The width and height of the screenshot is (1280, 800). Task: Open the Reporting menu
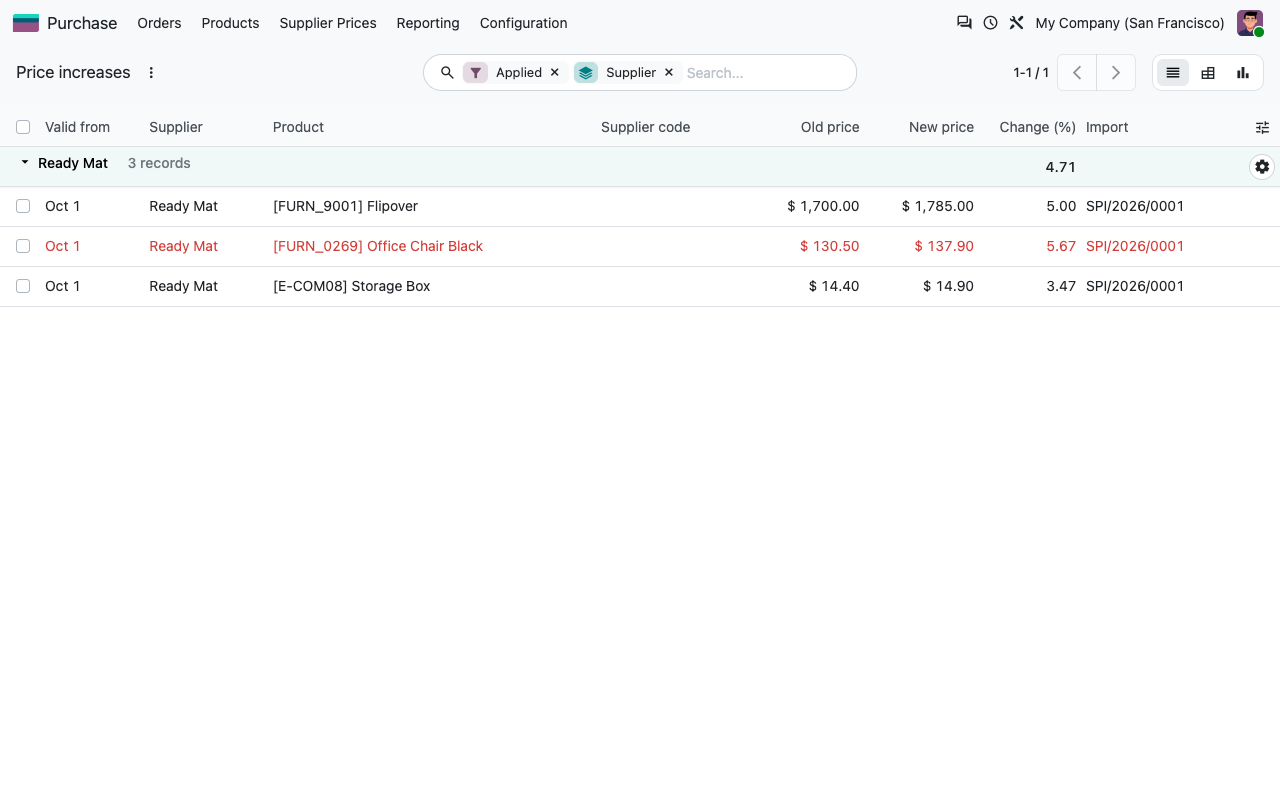click(428, 23)
